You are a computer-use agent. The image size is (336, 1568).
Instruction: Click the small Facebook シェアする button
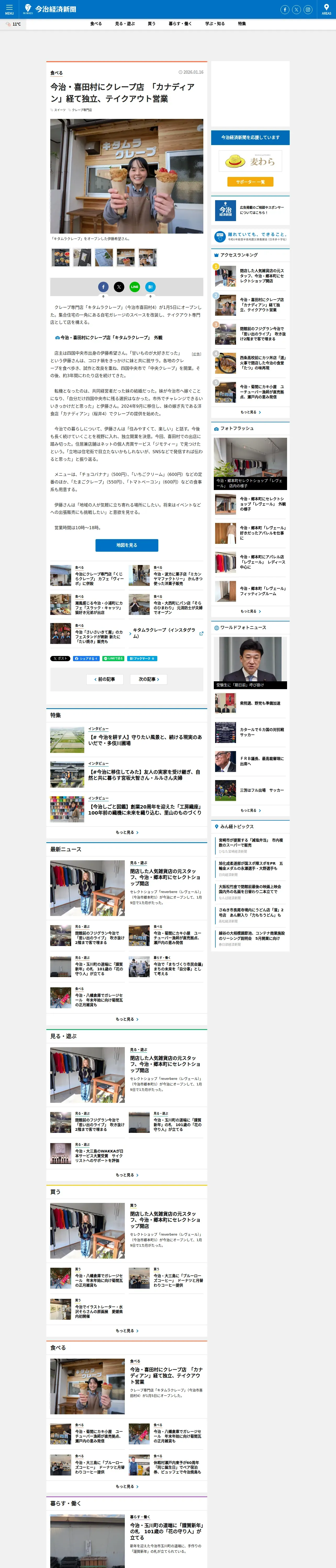point(86,658)
